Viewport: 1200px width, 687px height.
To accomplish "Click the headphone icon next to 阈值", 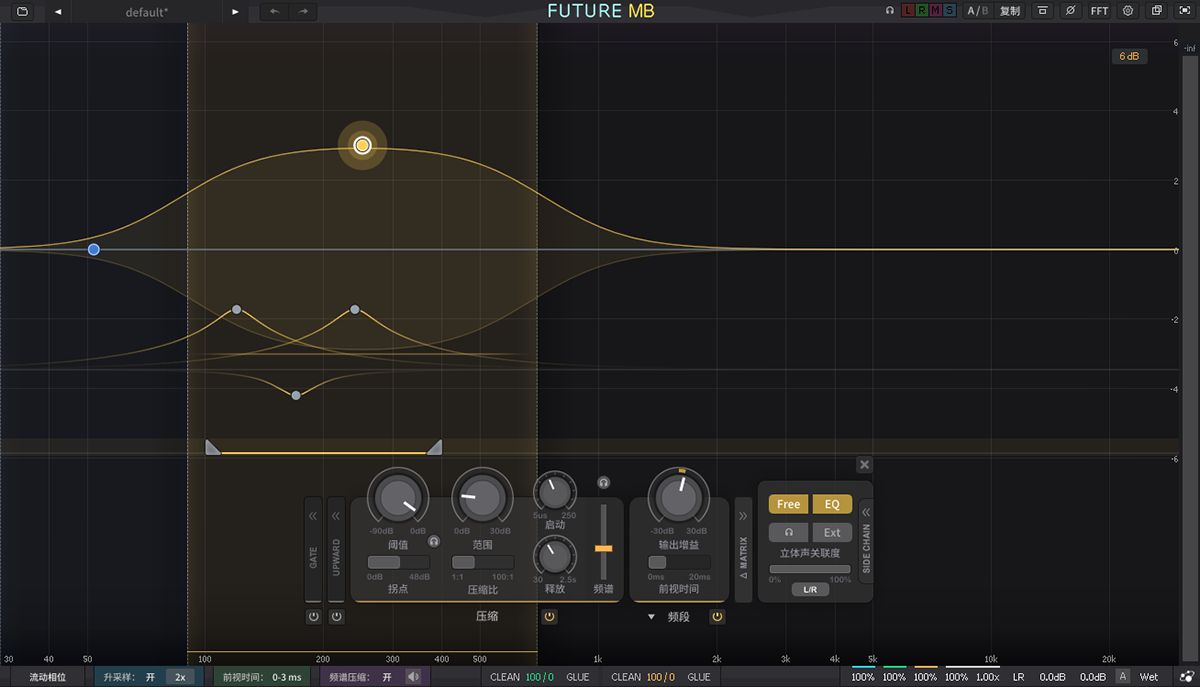I will point(434,541).
